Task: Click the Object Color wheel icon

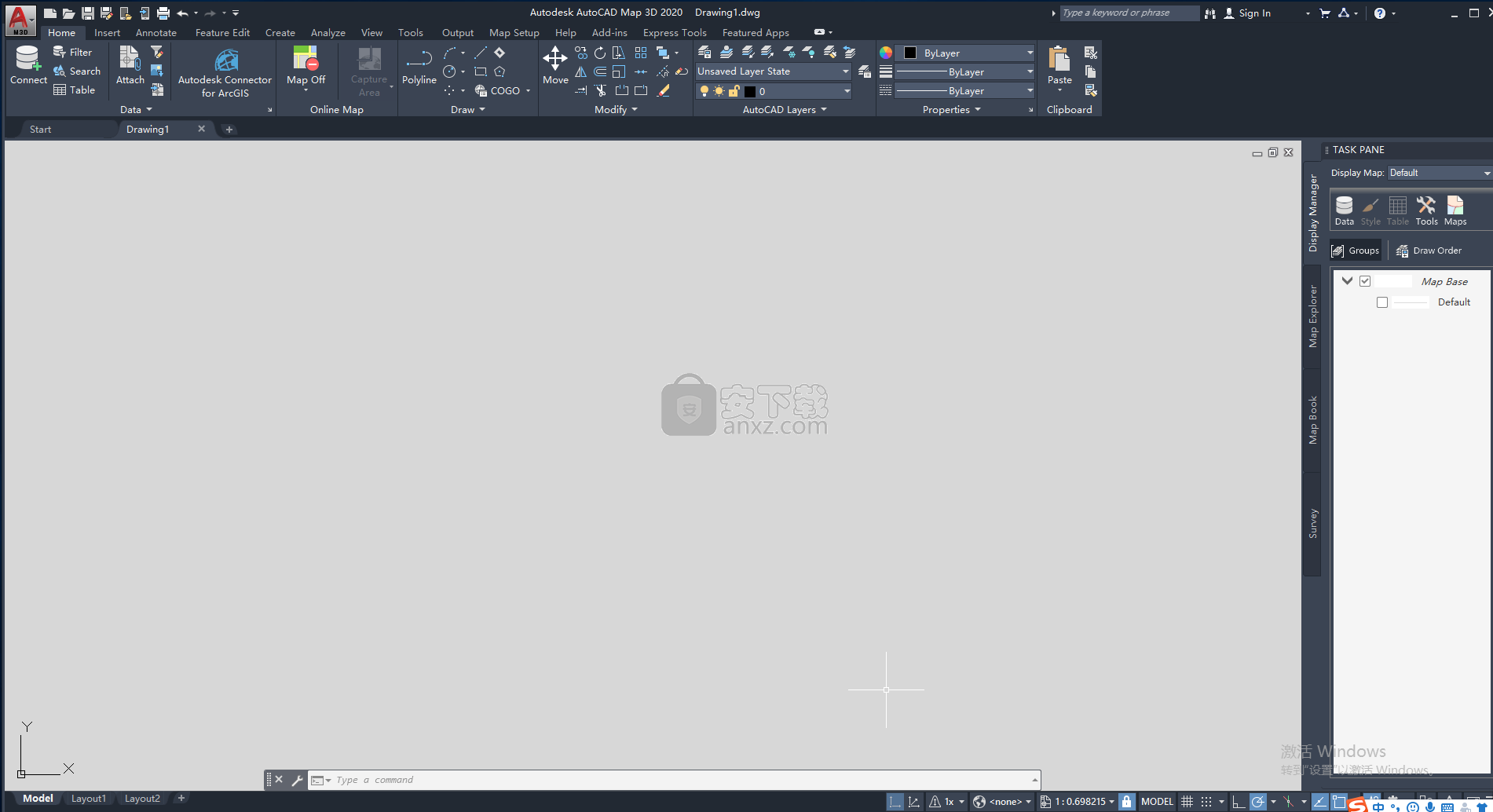Action: click(886, 53)
